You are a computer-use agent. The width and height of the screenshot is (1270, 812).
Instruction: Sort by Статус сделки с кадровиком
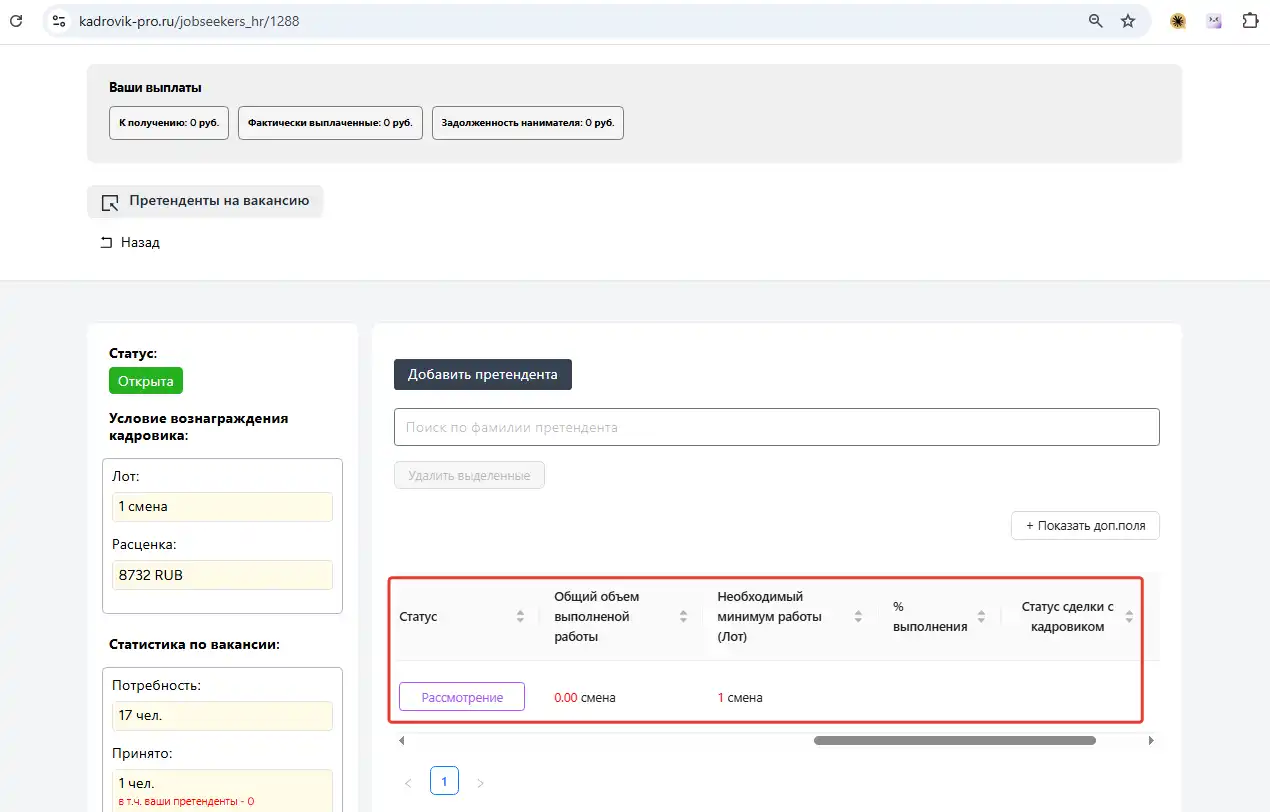(x=1129, y=617)
